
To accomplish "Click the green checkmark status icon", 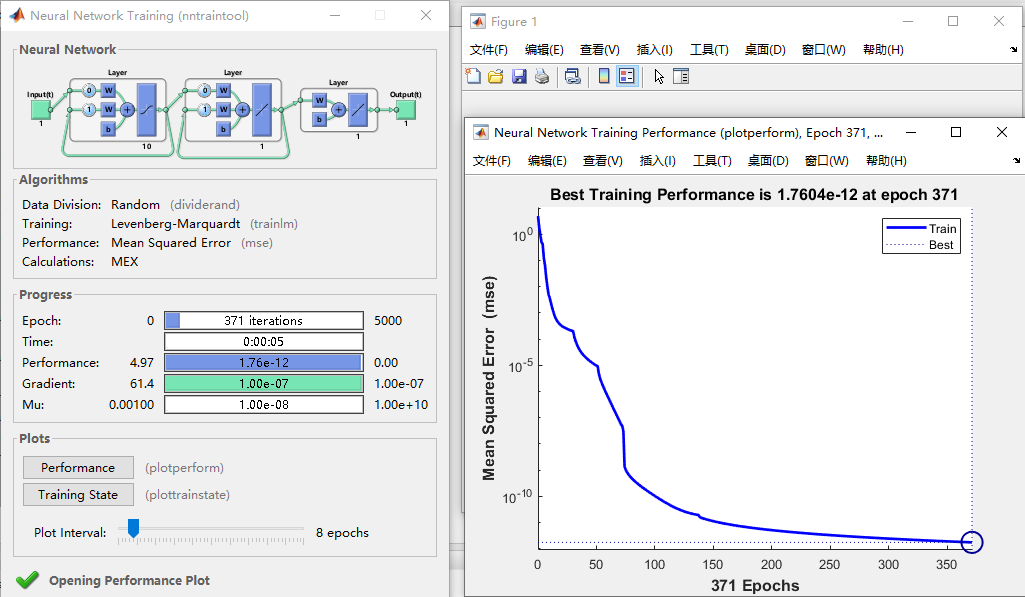I will 27,580.
